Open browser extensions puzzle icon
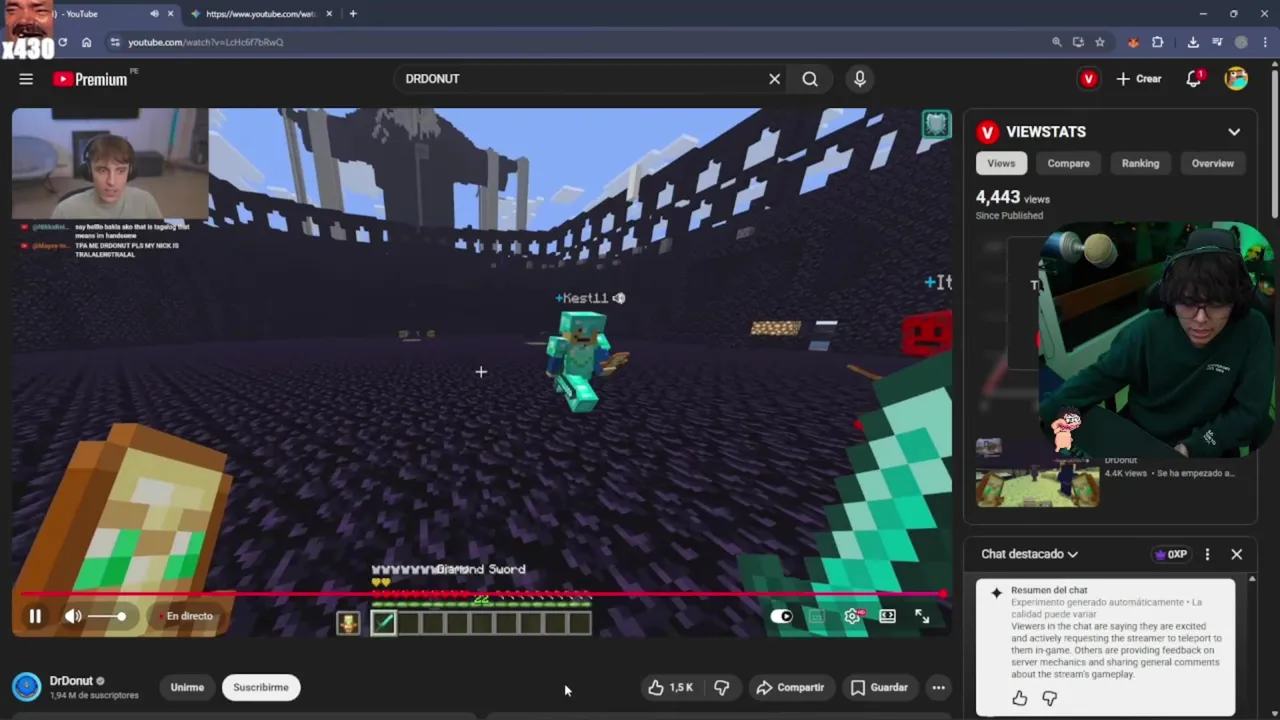The width and height of the screenshot is (1280, 720). point(1158,42)
